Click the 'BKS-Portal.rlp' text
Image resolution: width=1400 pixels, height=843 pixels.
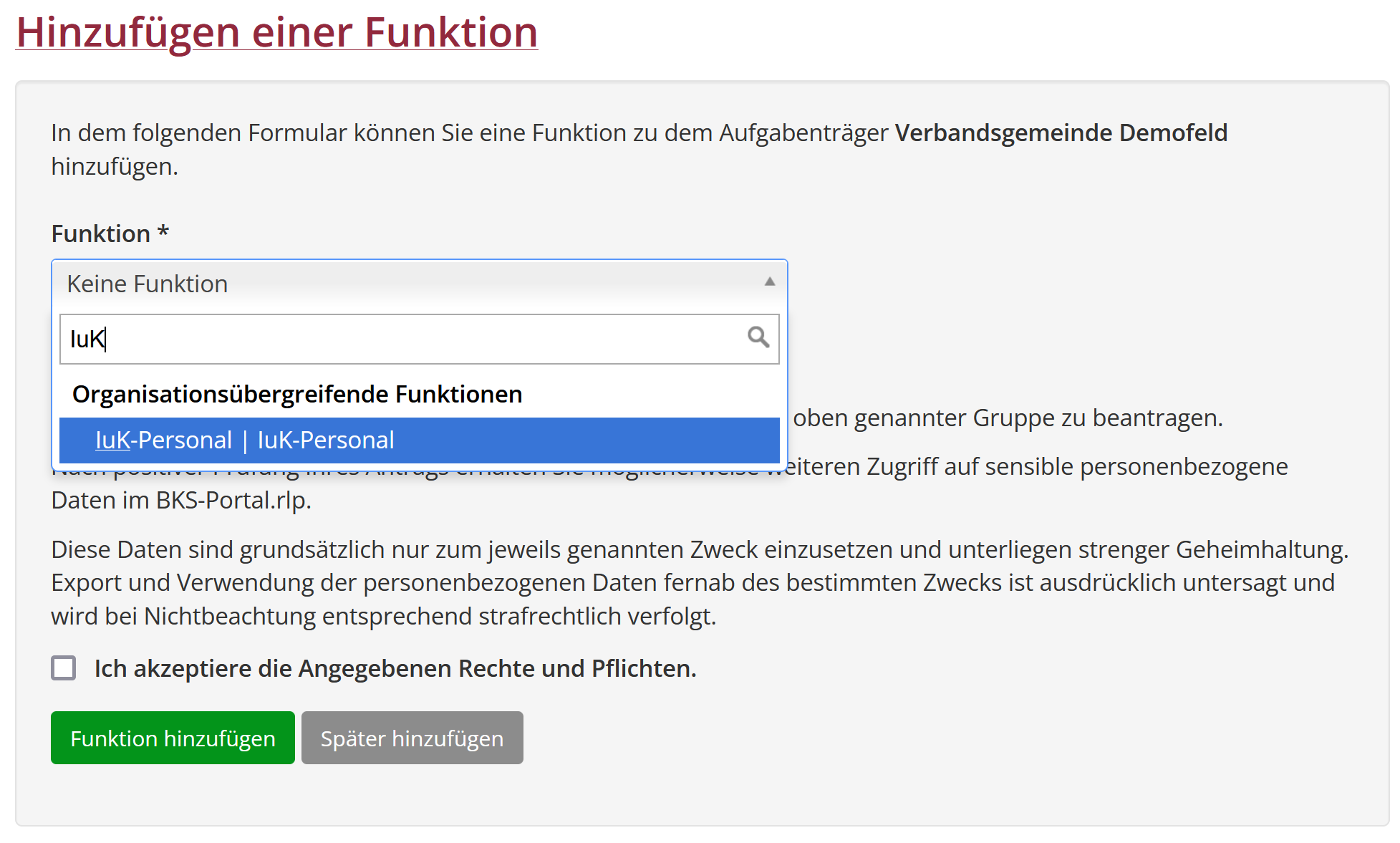[x=233, y=500]
